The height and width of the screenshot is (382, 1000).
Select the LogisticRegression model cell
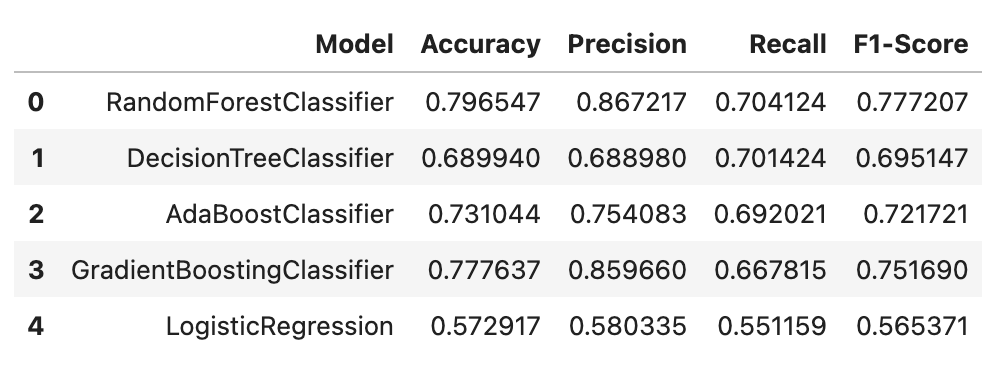[279, 327]
